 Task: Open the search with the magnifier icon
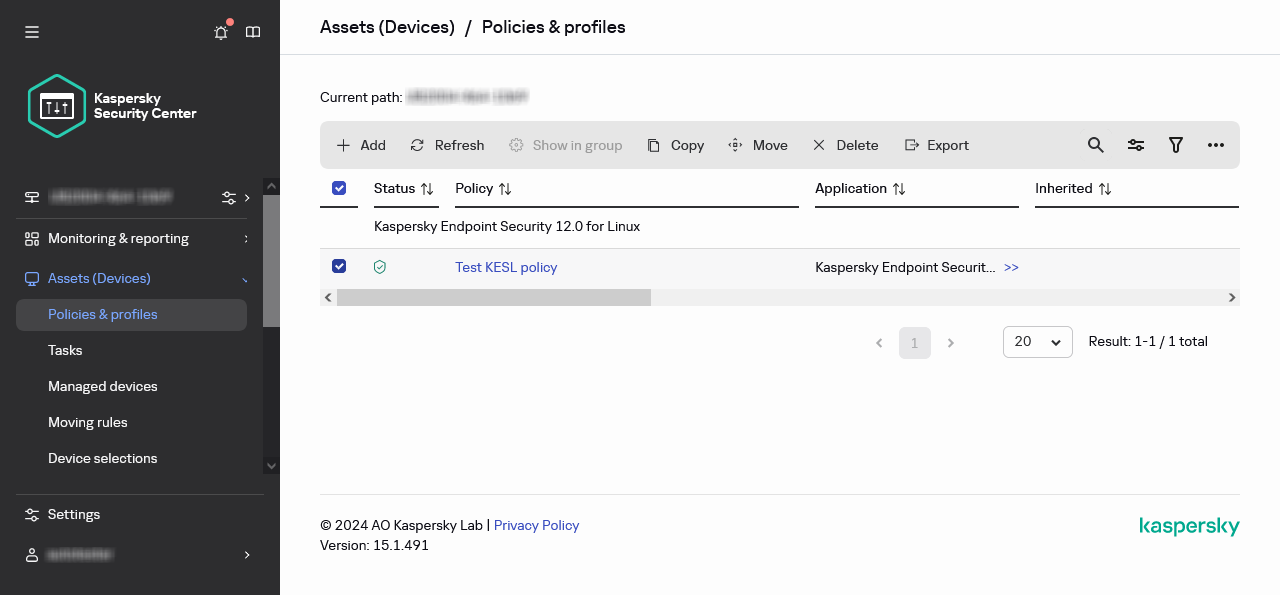[1095, 145]
